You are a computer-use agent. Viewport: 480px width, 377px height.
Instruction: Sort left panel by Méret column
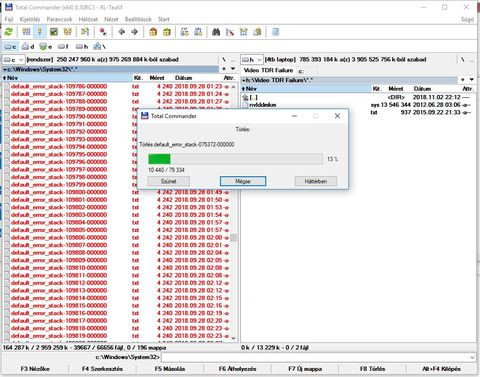157,78
